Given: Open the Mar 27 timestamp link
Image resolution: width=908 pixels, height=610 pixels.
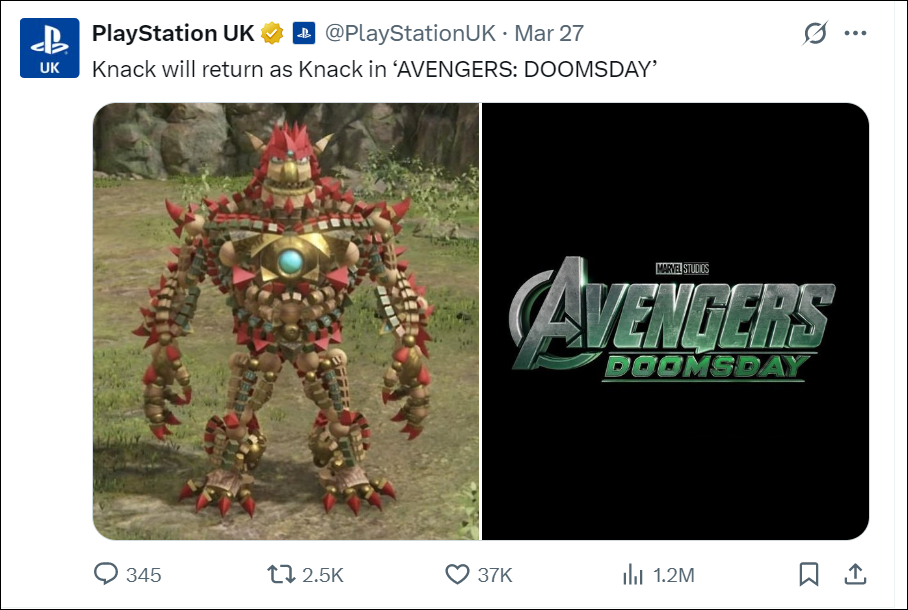Looking at the screenshot, I should 548,33.
